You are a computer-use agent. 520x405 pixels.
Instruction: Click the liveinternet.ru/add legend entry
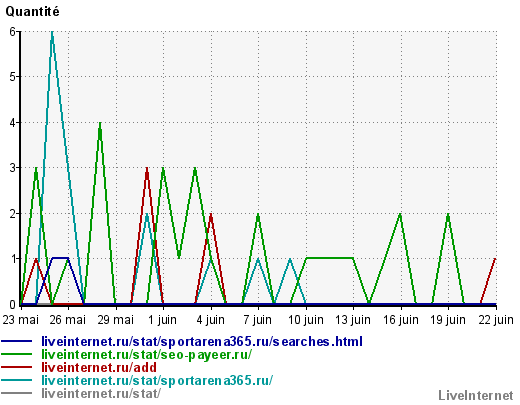tap(99, 367)
